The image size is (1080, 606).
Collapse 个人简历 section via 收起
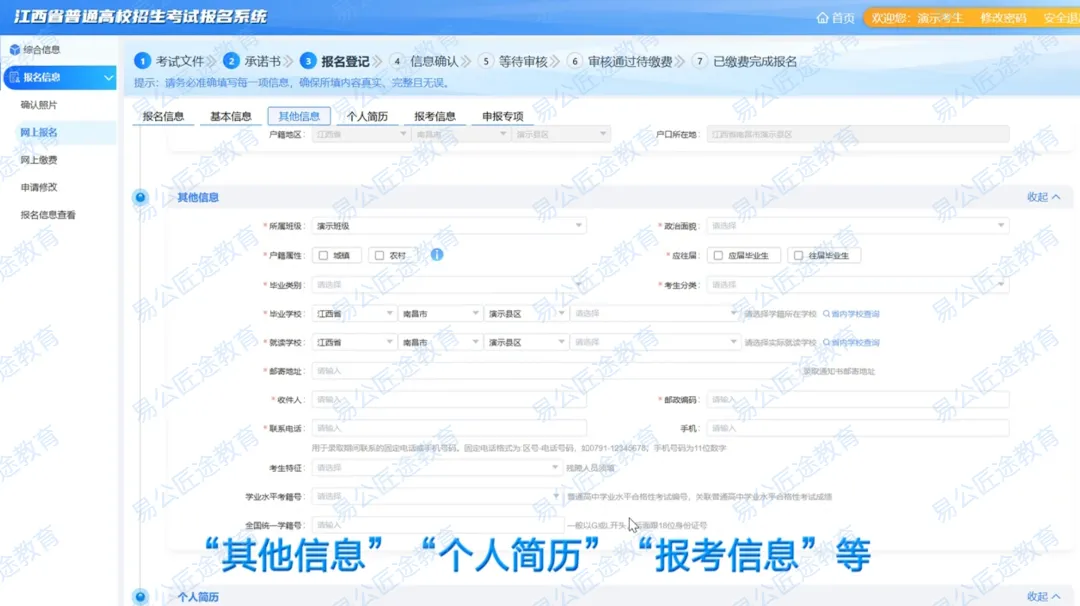click(x=1043, y=596)
